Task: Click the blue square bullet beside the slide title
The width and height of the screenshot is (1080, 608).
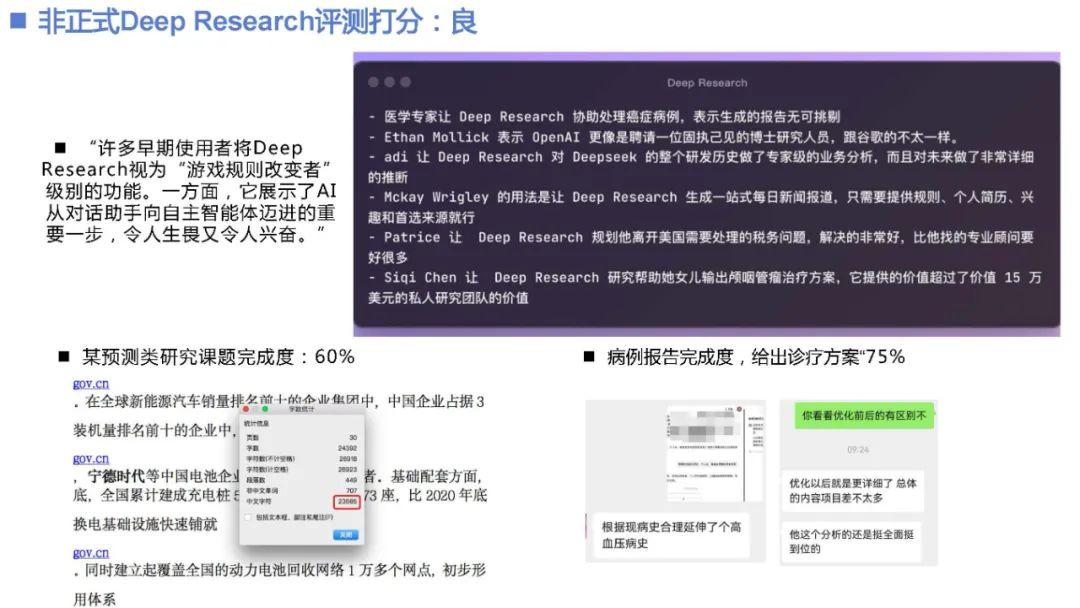Action: click(16, 21)
